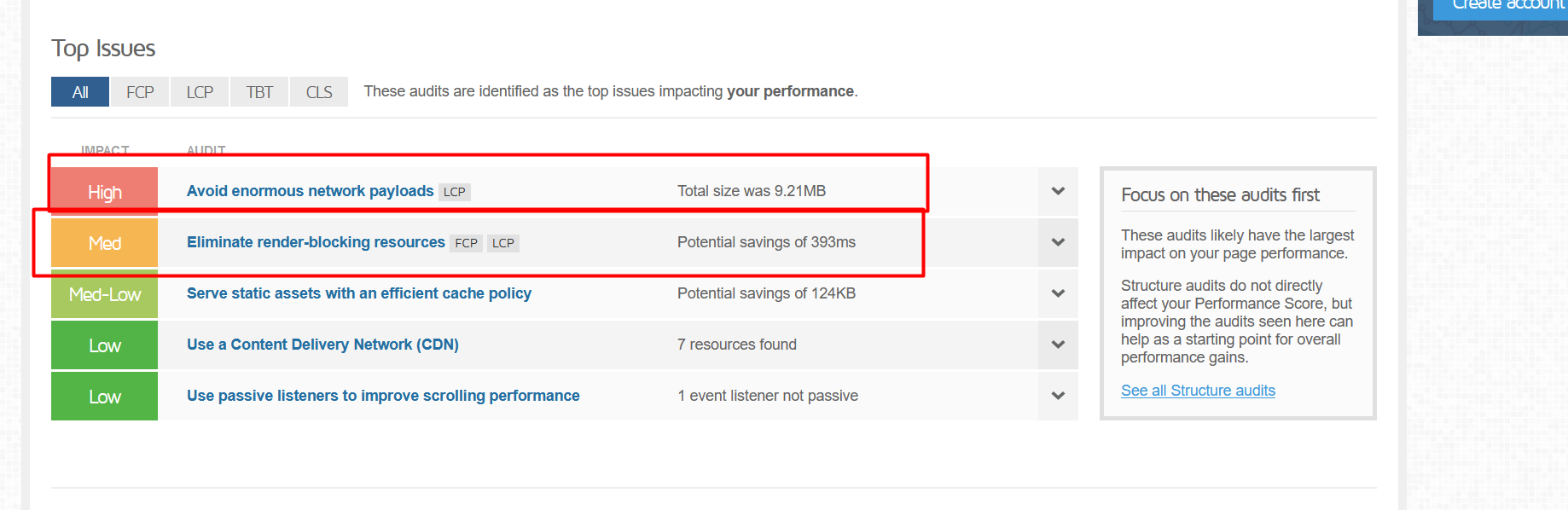Open Serve static assets cache policy link
This screenshot has height=510, width=1568.
[359, 293]
